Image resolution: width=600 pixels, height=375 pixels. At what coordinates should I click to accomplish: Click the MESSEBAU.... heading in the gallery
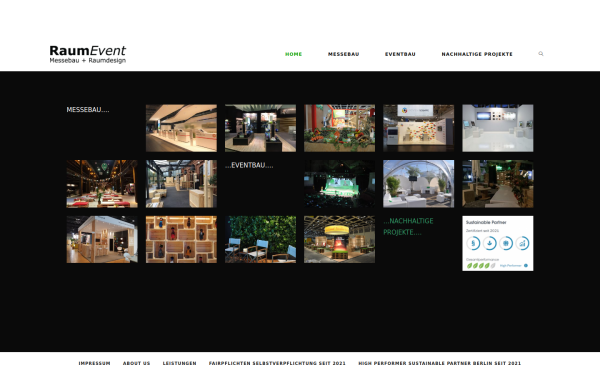[88, 109]
